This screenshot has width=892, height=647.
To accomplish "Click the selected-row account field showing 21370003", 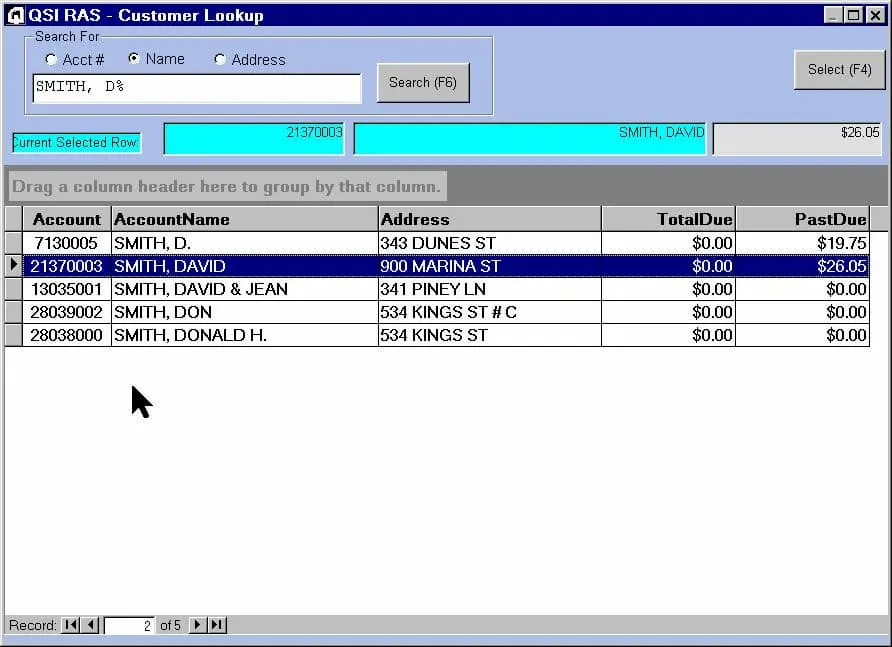I will [x=254, y=138].
